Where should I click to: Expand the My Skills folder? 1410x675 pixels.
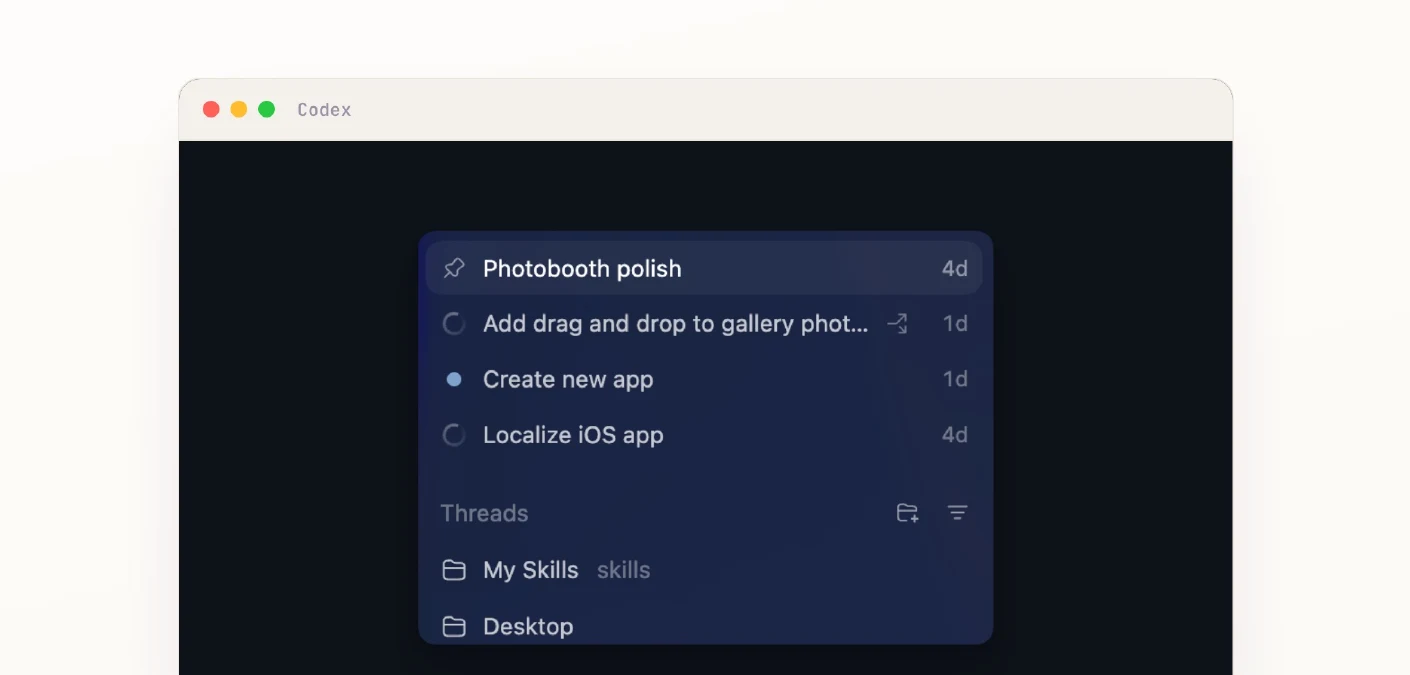point(704,570)
